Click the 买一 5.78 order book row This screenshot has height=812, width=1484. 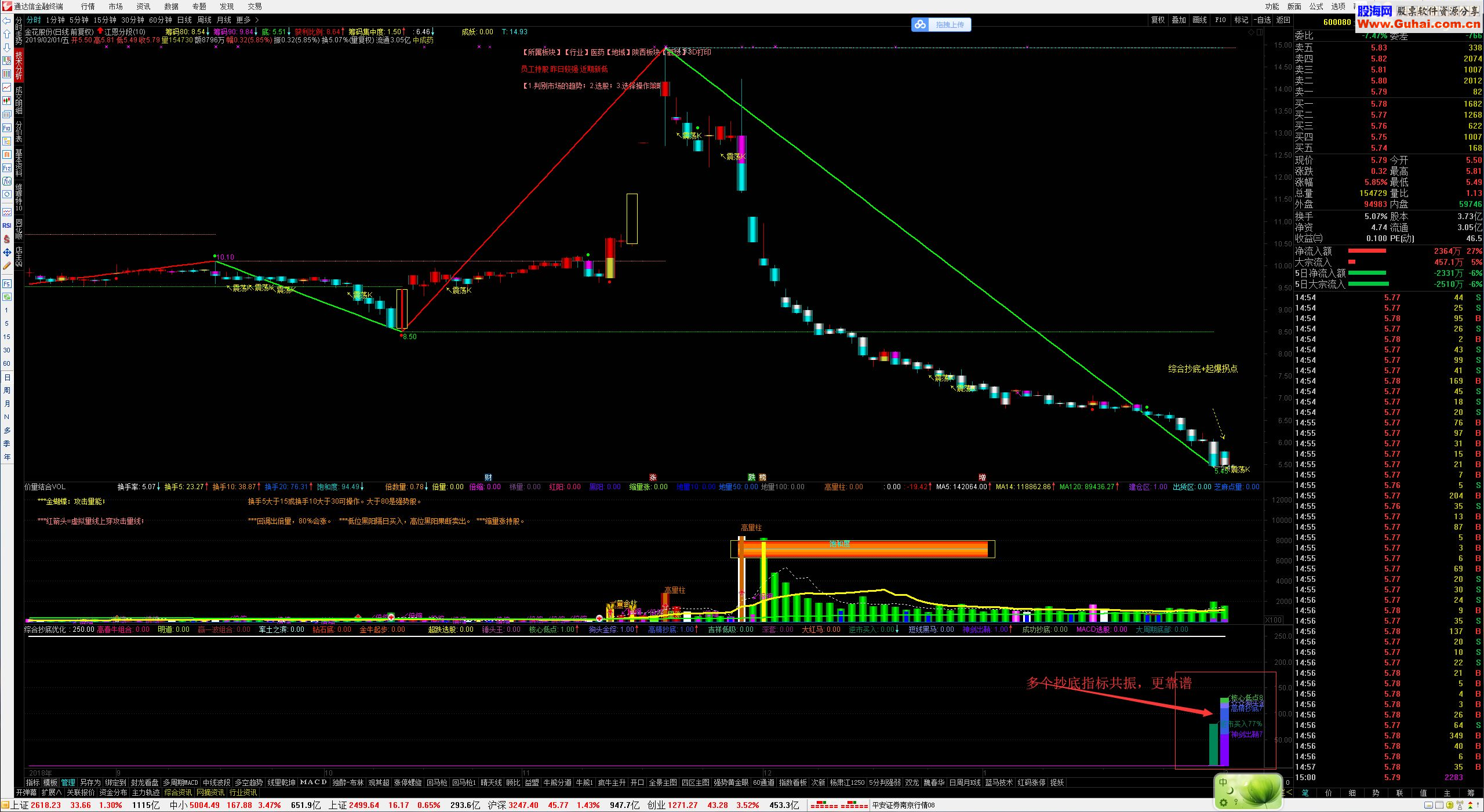click(1388, 104)
